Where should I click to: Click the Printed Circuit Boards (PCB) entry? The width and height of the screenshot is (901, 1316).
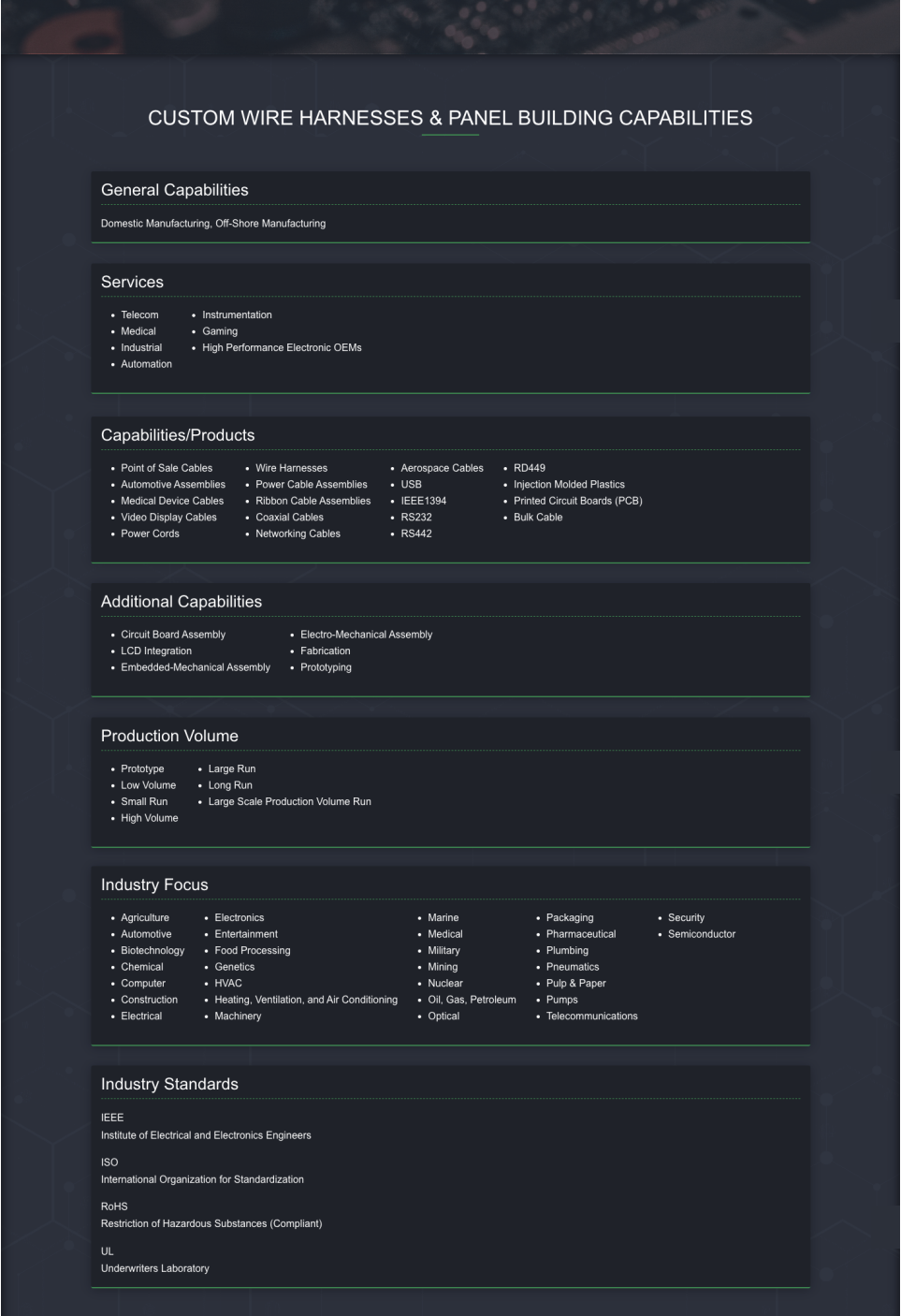[x=577, y=501]
